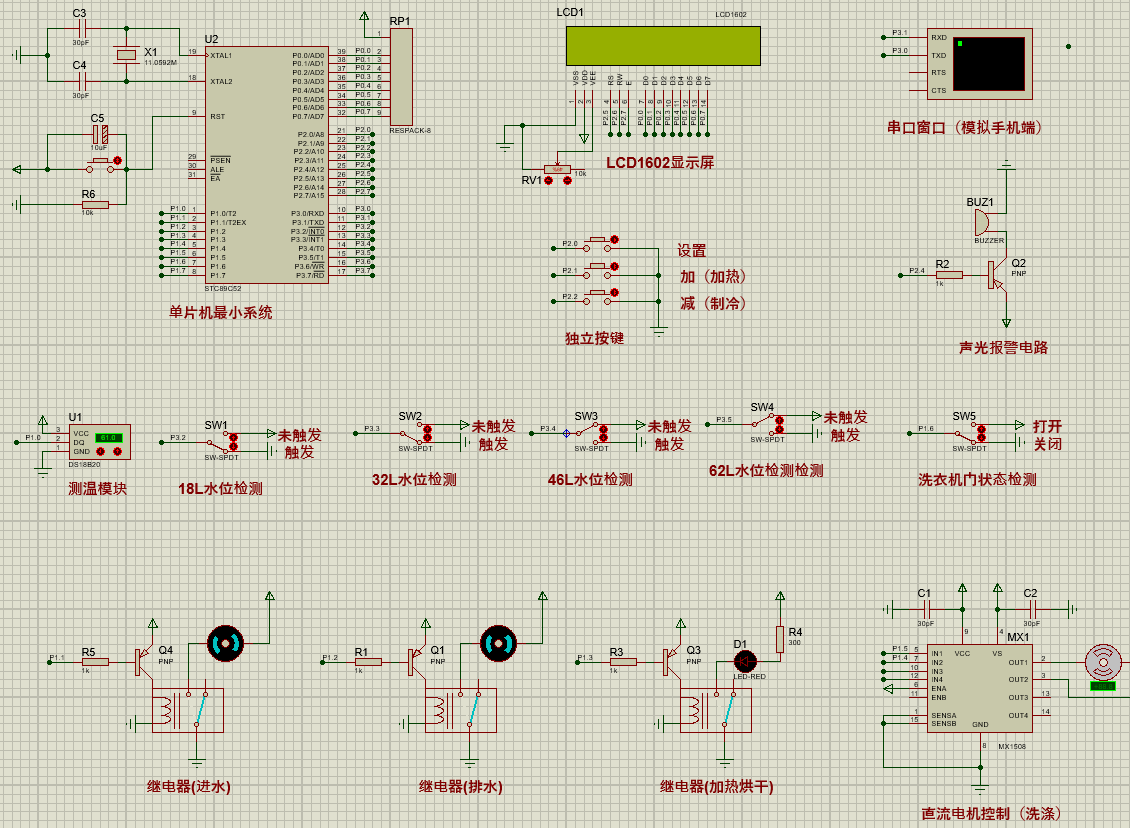This screenshot has height=828, width=1130.
Task: Select resistor R1 on the P1.2 line
Action: click(x=368, y=662)
